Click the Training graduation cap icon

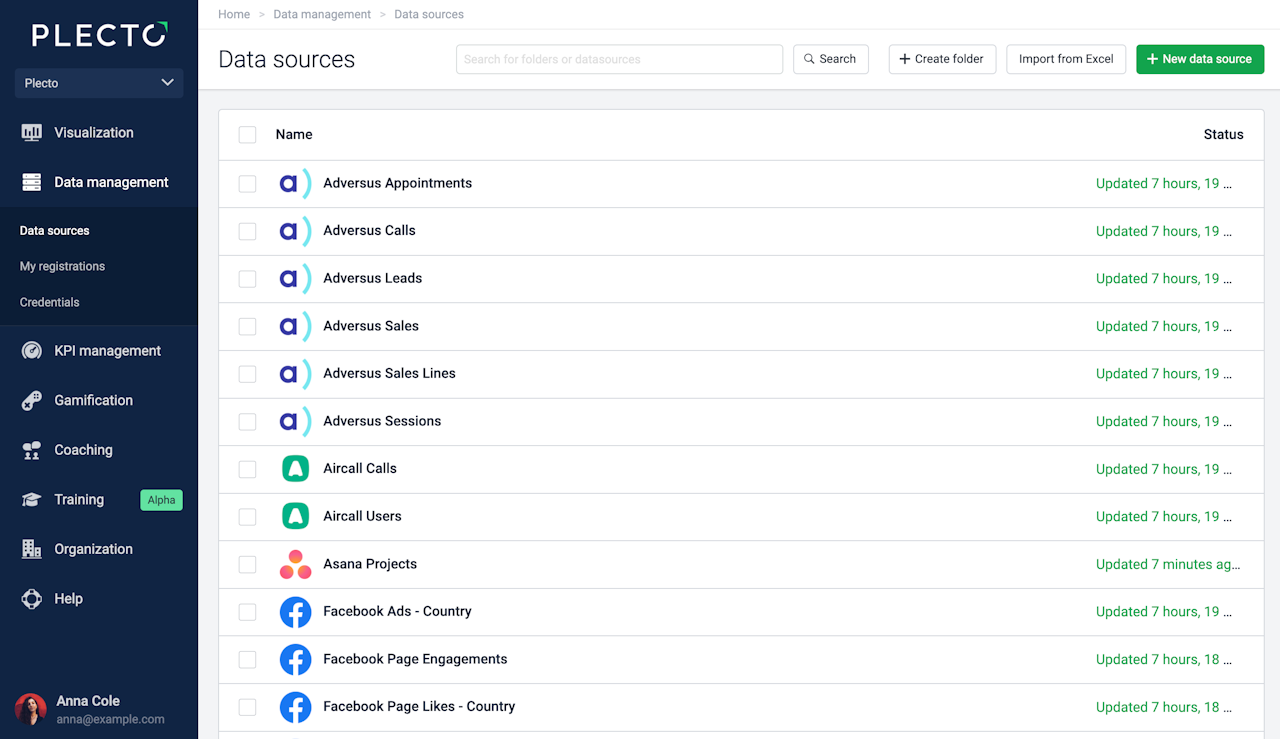click(32, 500)
